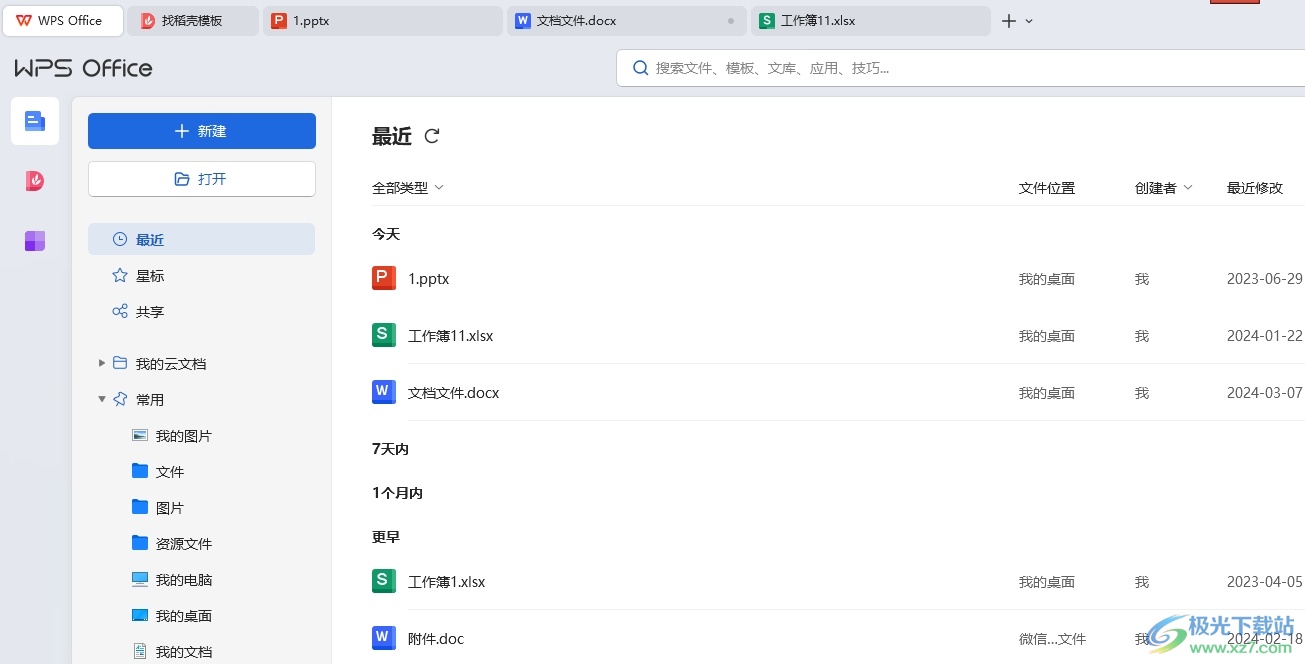Select 最近 in the sidebar

click(x=201, y=239)
